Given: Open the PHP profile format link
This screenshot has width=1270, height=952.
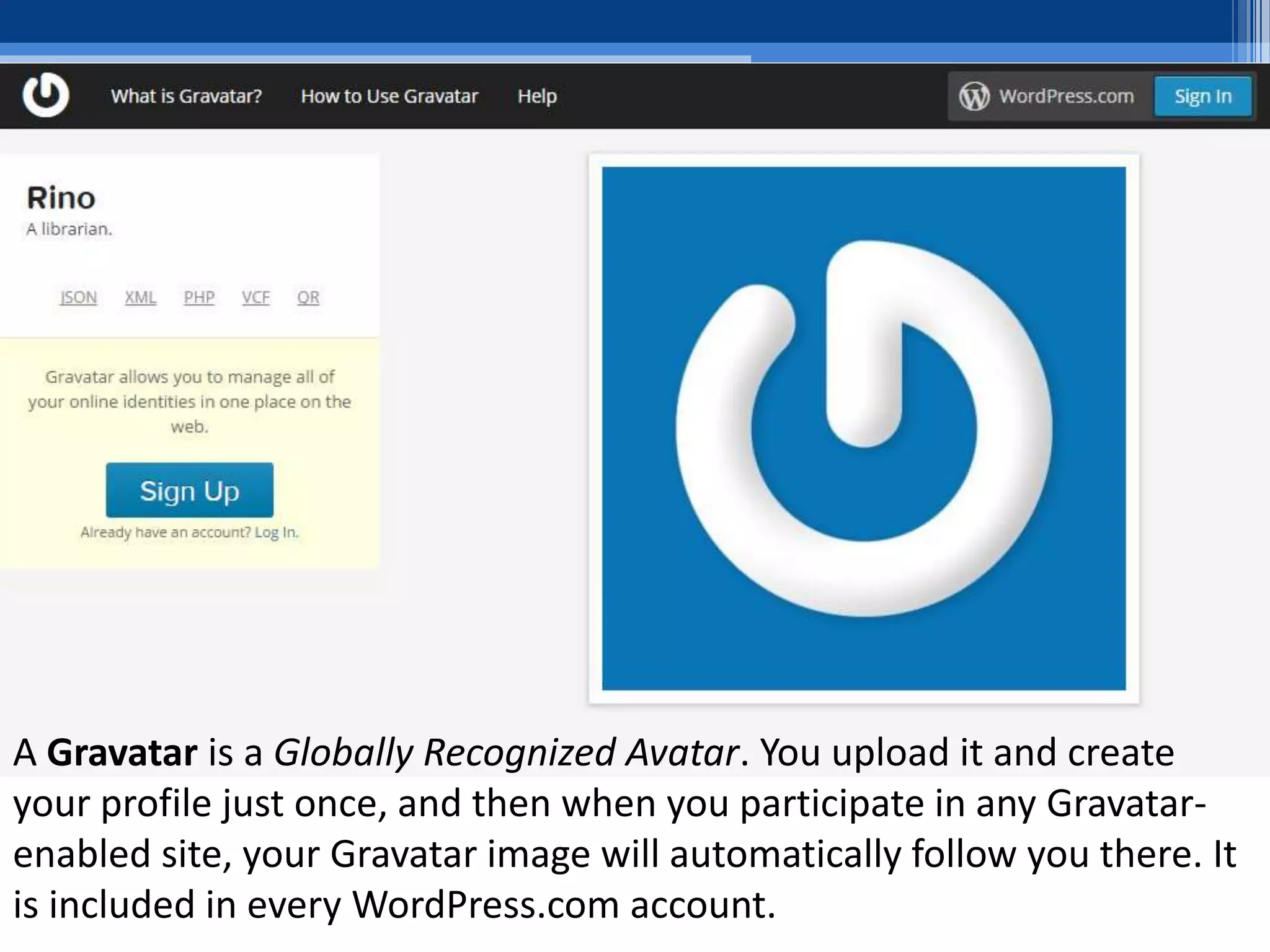Looking at the screenshot, I should (199, 297).
